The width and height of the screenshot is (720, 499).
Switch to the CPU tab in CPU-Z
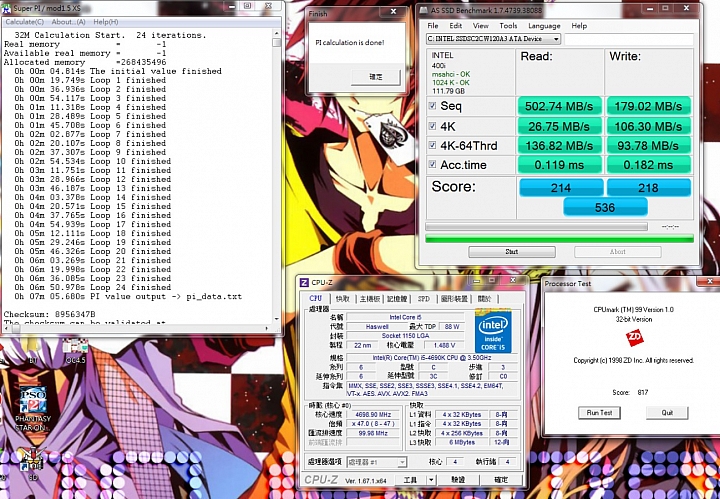point(315,298)
